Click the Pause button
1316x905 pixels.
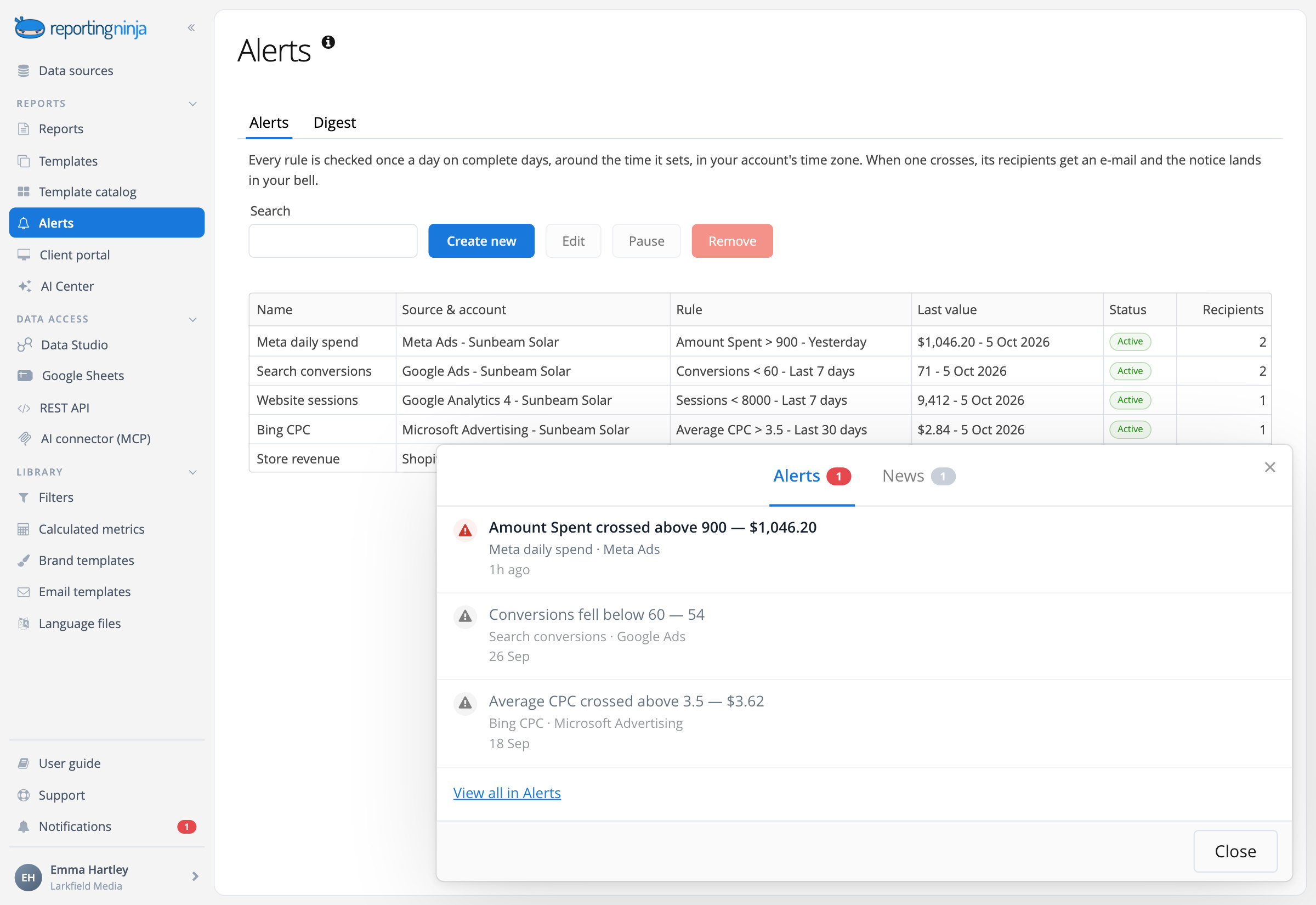click(646, 241)
